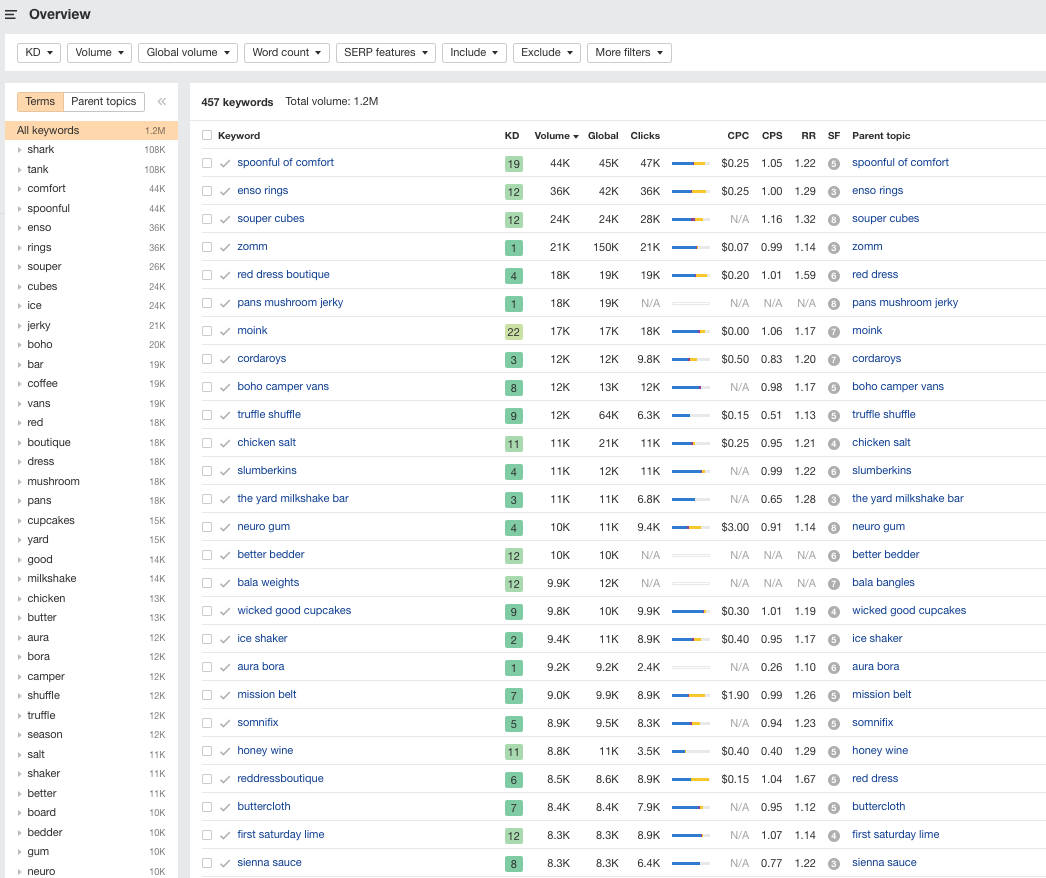Switch to the Terms tab
The height and width of the screenshot is (878, 1046).
coord(40,101)
